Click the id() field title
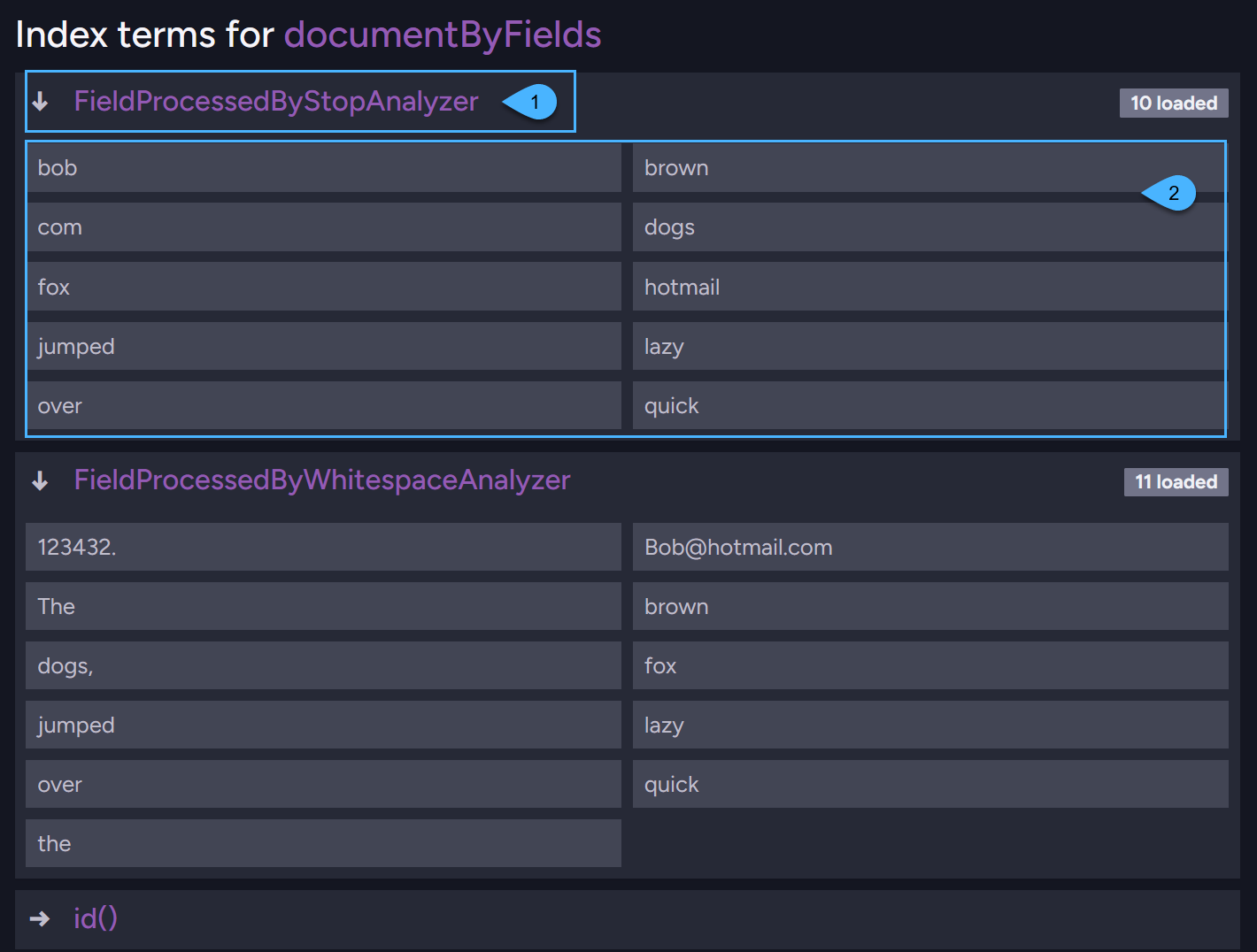Screen dimensions: 1257x952 [96, 918]
